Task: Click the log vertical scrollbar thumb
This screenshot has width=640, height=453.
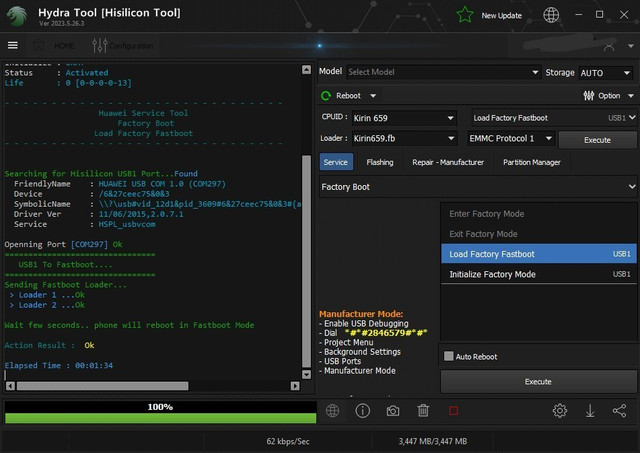Action: coord(306,261)
